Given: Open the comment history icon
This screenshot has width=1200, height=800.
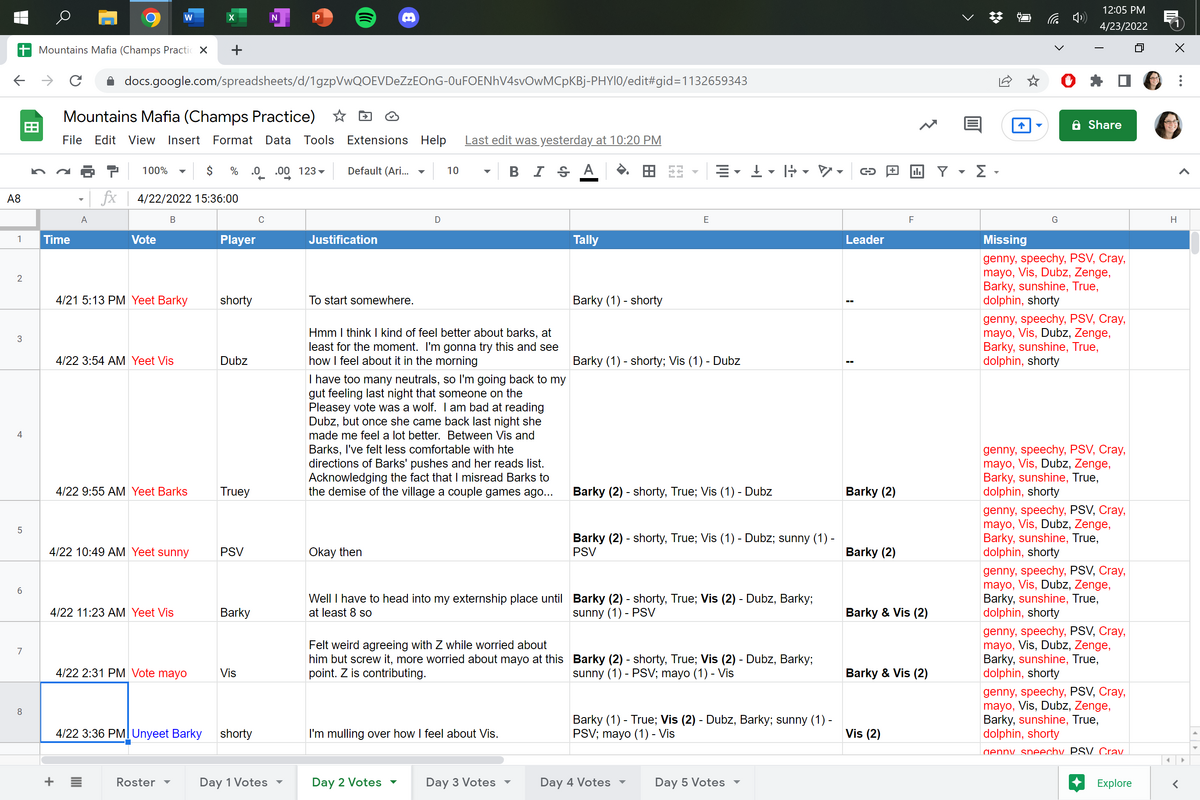Looking at the screenshot, I should tap(971, 125).
